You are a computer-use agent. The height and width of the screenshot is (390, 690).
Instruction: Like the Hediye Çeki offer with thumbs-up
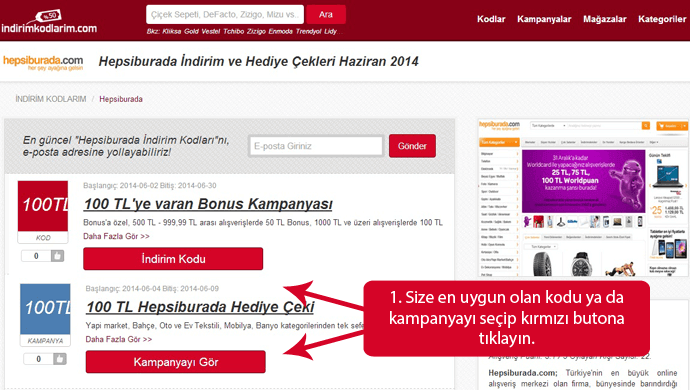point(59,359)
